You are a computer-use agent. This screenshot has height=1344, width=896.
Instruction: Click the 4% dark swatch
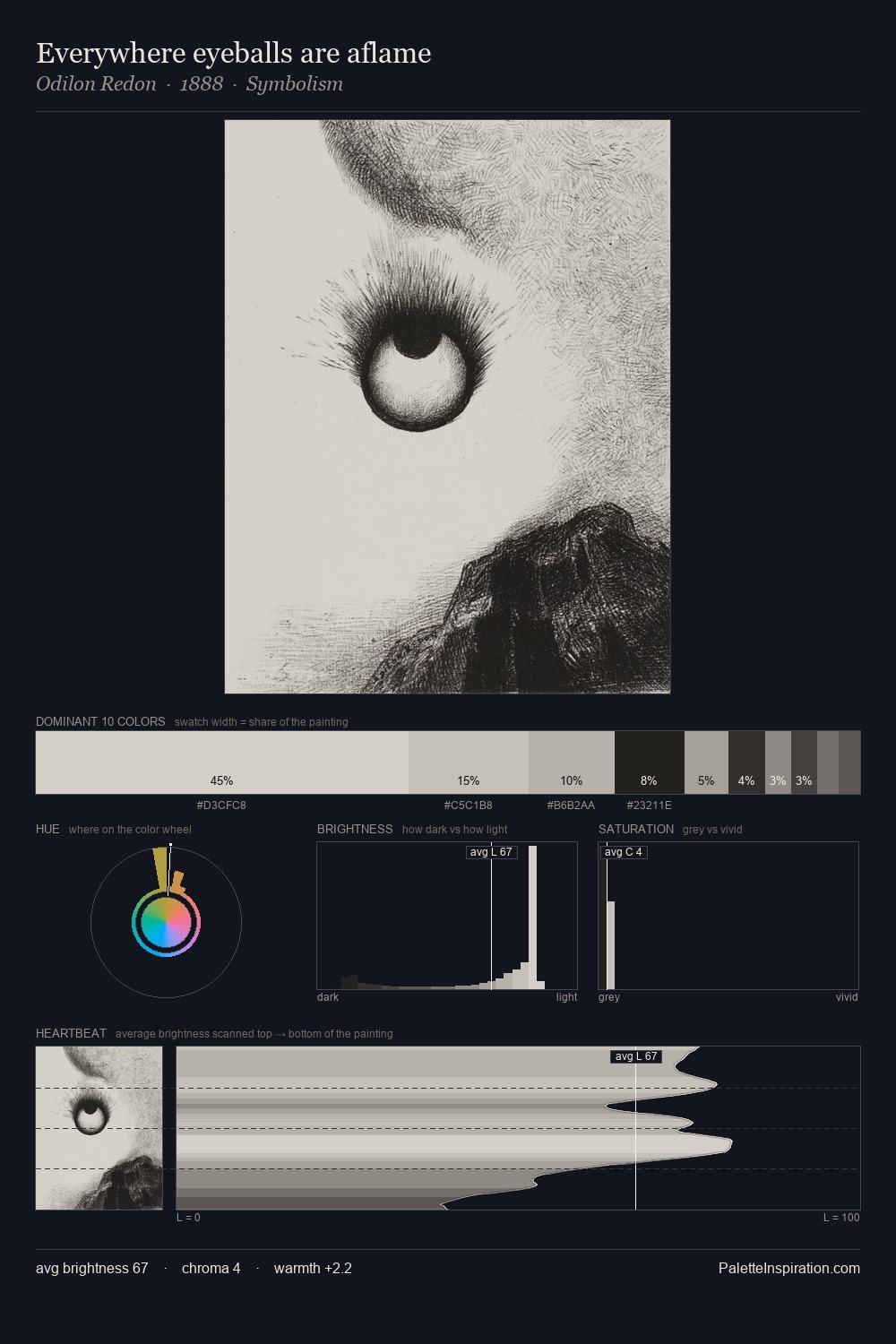click(746, 762)
